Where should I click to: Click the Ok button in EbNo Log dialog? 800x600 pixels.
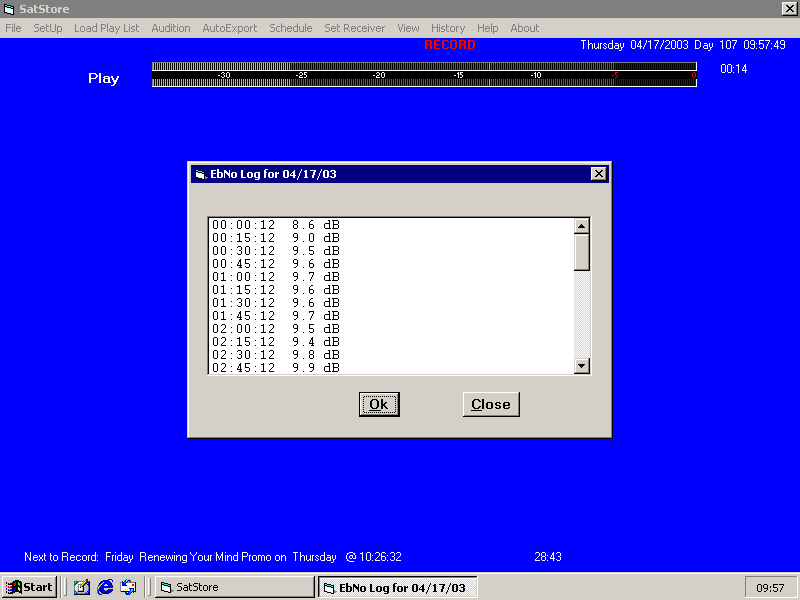[379, 404]
